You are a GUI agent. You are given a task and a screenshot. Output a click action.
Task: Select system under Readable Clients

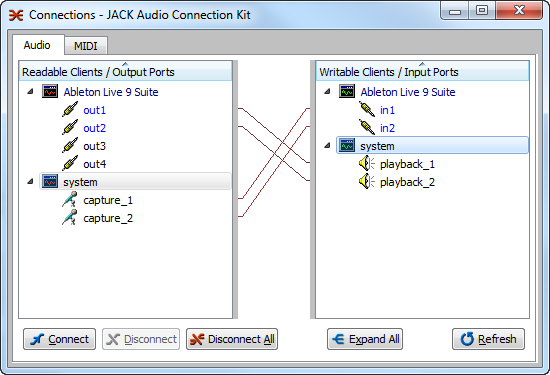tap(135, 181)
